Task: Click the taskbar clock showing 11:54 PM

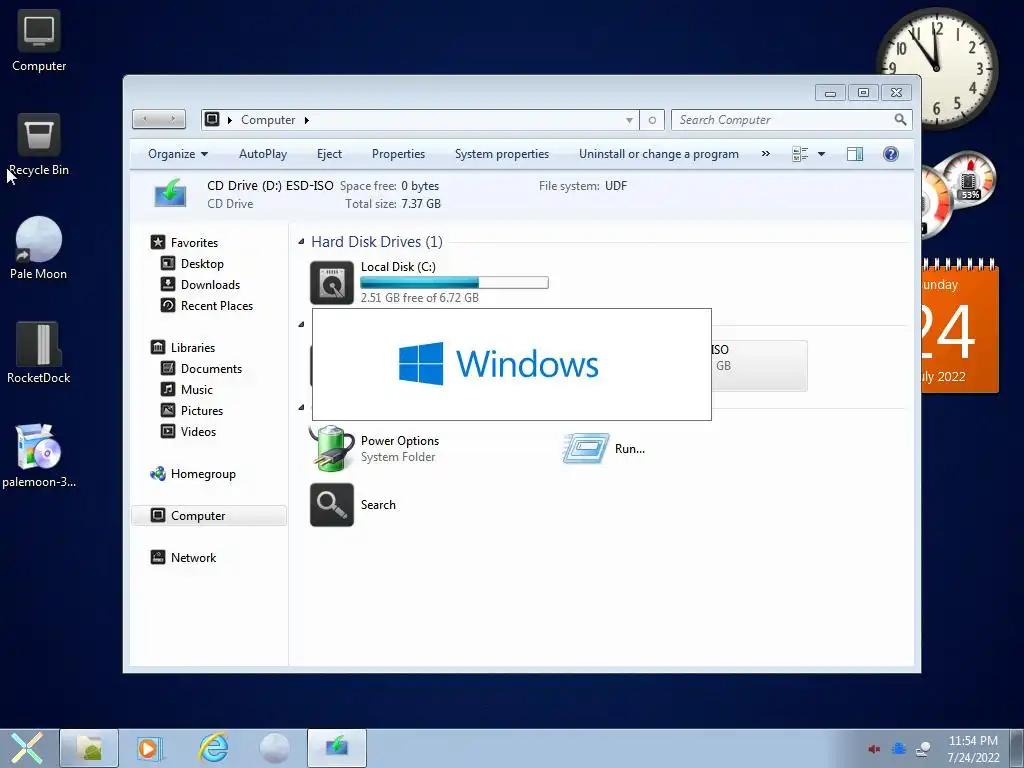Action: (x=973, y=749)
